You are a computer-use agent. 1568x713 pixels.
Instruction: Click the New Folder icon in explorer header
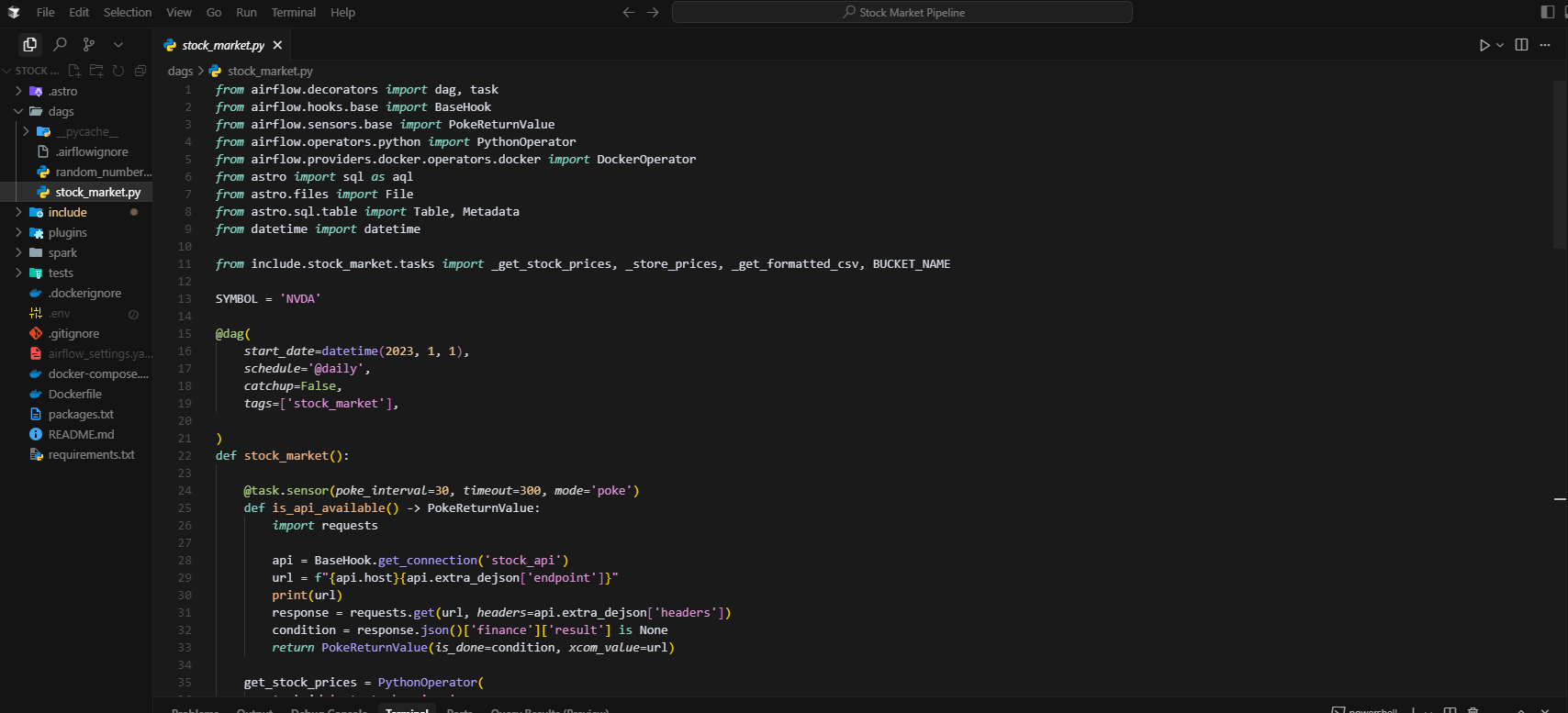tap(96, 71)
